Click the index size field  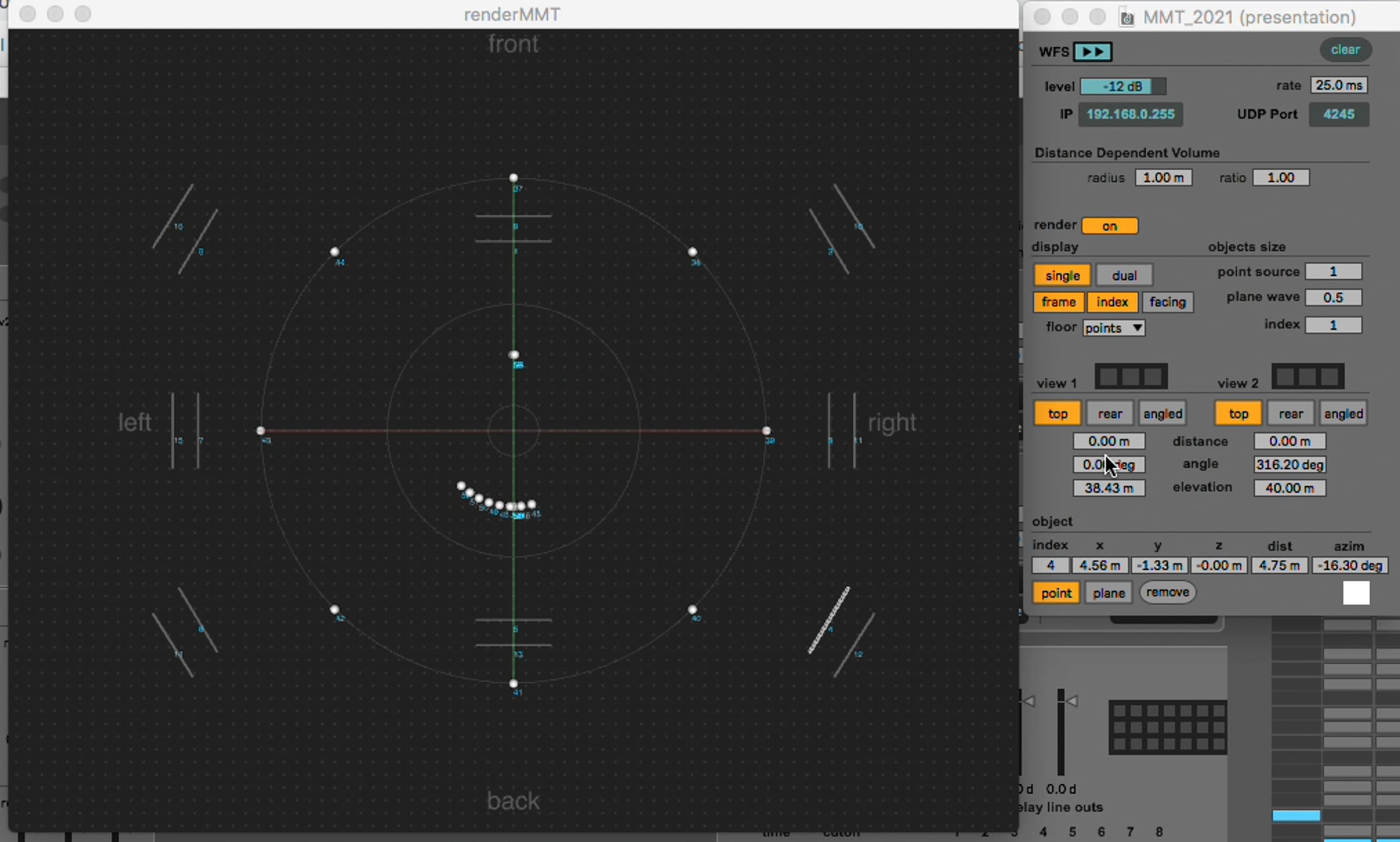pos(1333,325)
